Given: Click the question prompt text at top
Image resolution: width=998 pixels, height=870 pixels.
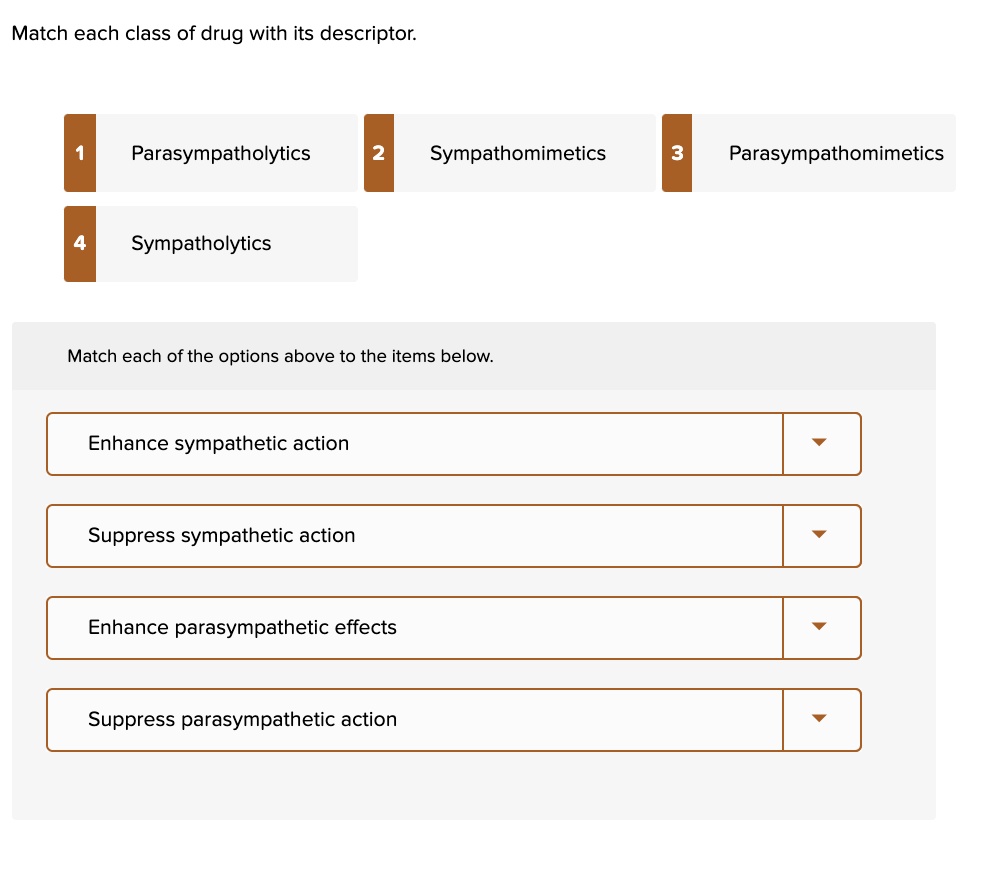Looking at the screenshot, I should 213,33.
